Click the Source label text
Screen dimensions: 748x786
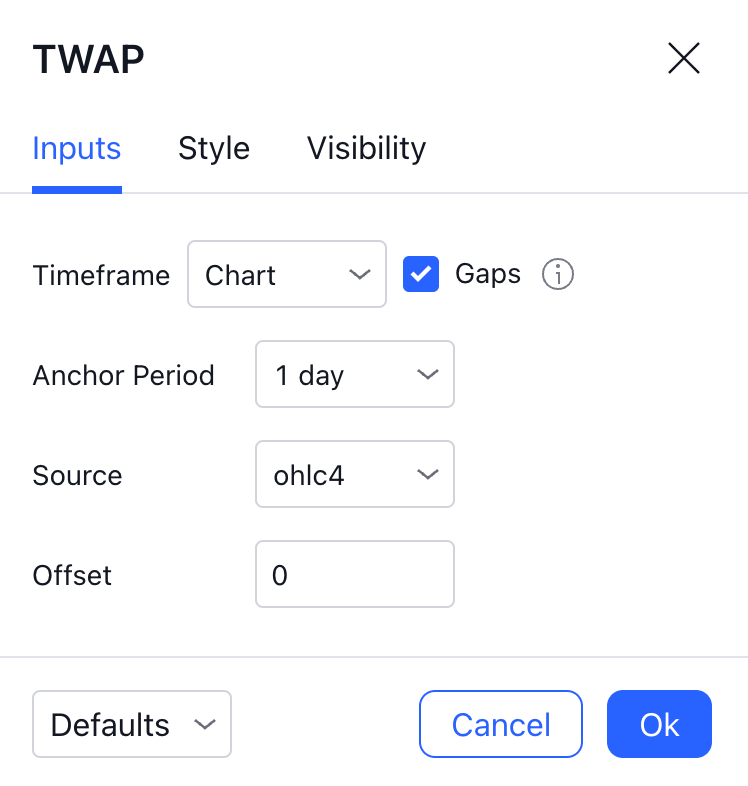[x=77, y=475]
